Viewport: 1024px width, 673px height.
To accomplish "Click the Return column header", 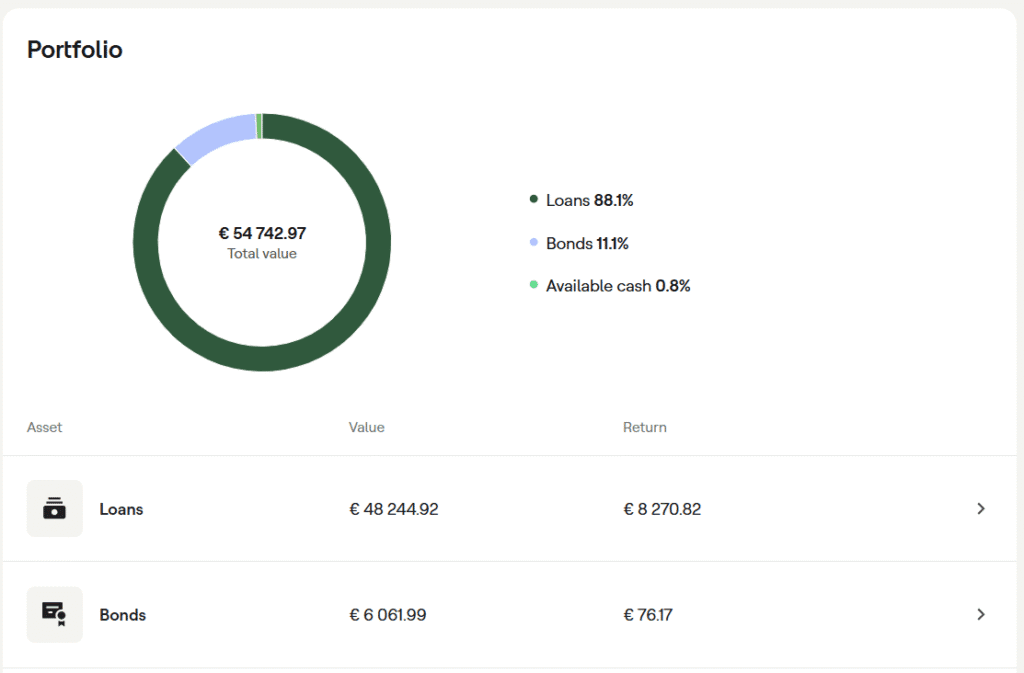I will (x=645, y=427).
